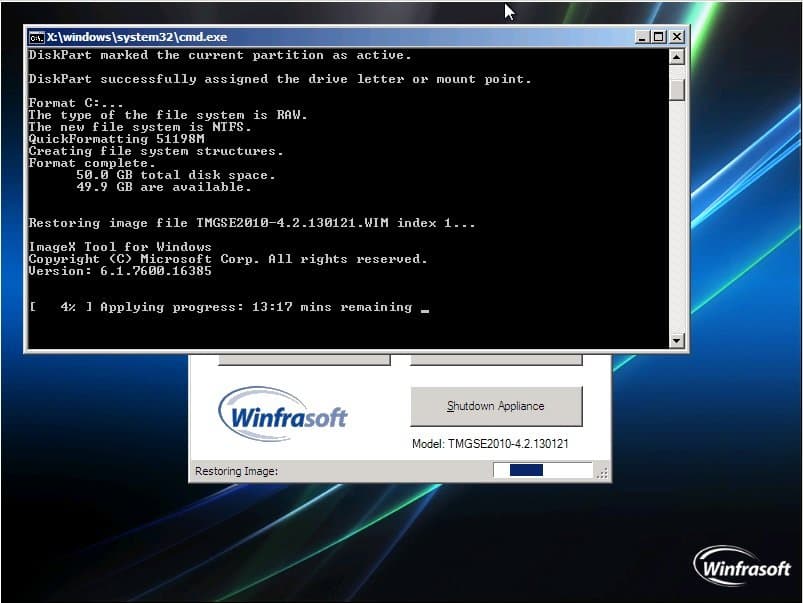The width and height of the screenshot is (803, 603).
Task: Click the '49.9 GB are available.' line
Action: (164, 187)
